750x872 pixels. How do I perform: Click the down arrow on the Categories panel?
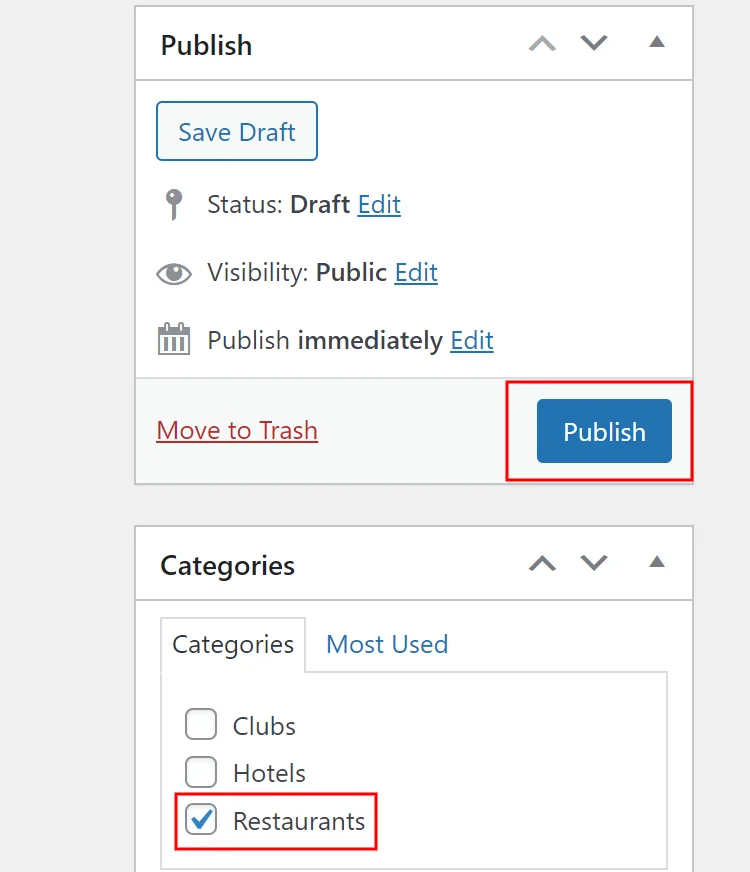pyautogui.click(x=593, y=563)
